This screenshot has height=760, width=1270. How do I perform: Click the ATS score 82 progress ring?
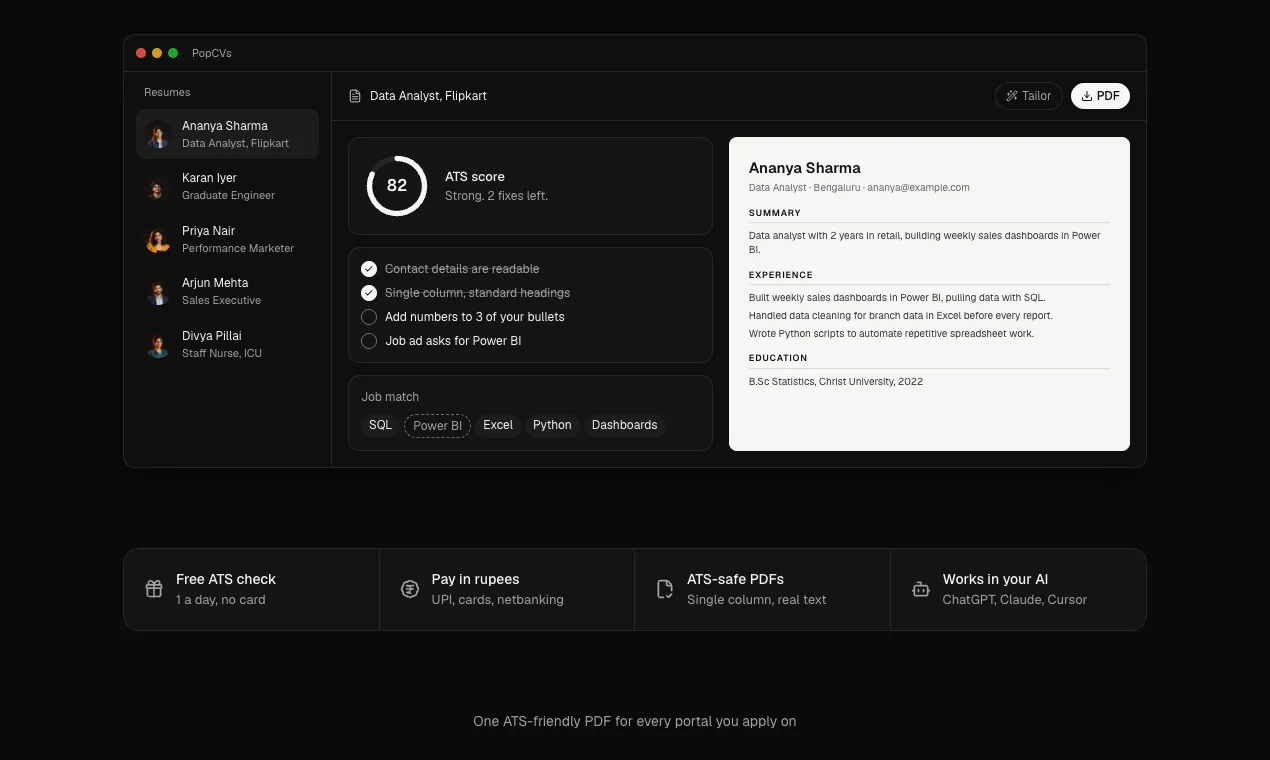click(x=397, y=185)
